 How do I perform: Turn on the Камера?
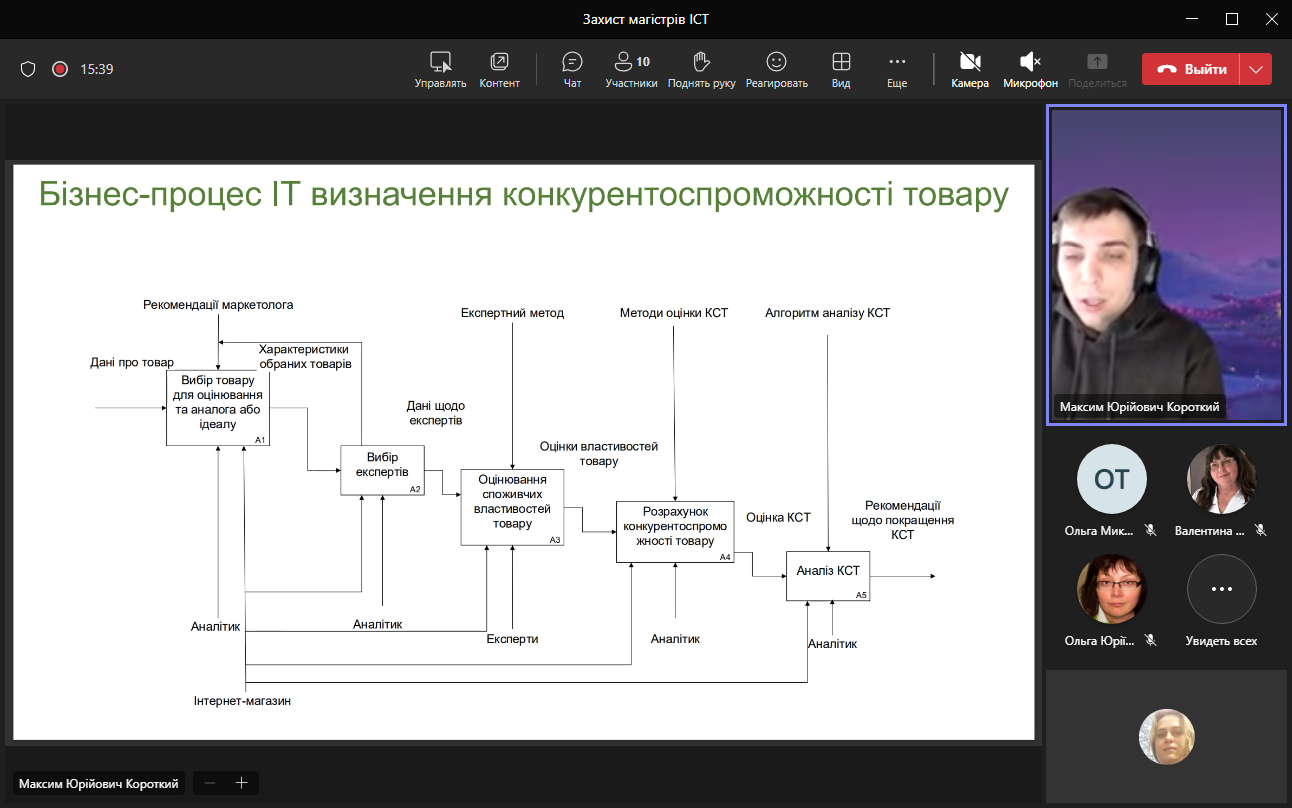[969, 69]
